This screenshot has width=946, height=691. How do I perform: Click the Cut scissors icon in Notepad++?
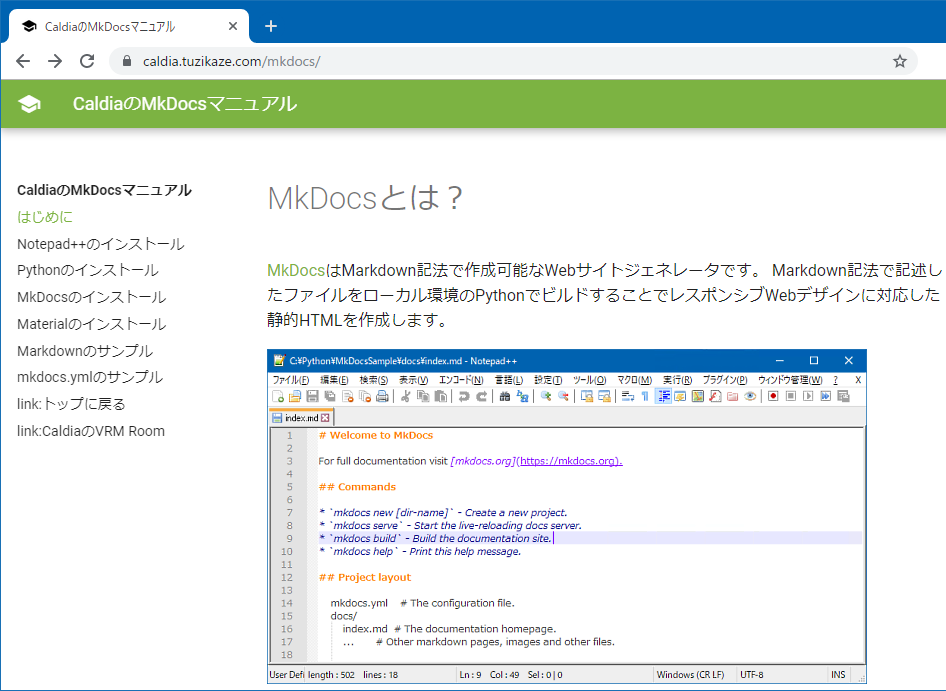tap(405, 396)
